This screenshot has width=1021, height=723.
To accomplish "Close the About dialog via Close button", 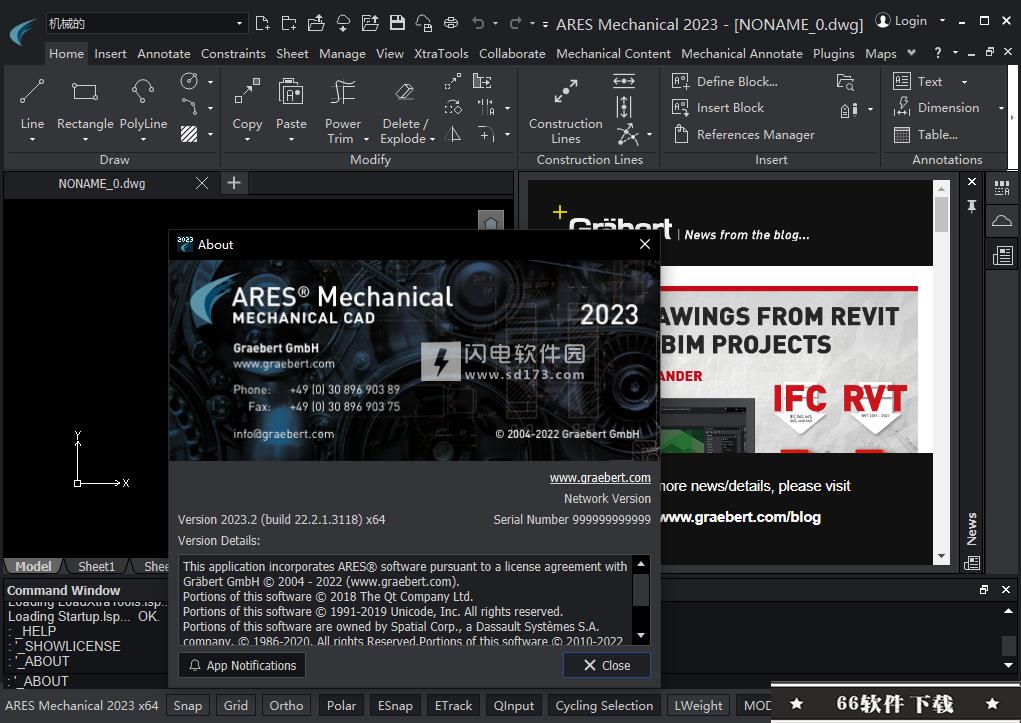I will click(x=606, y=665).
